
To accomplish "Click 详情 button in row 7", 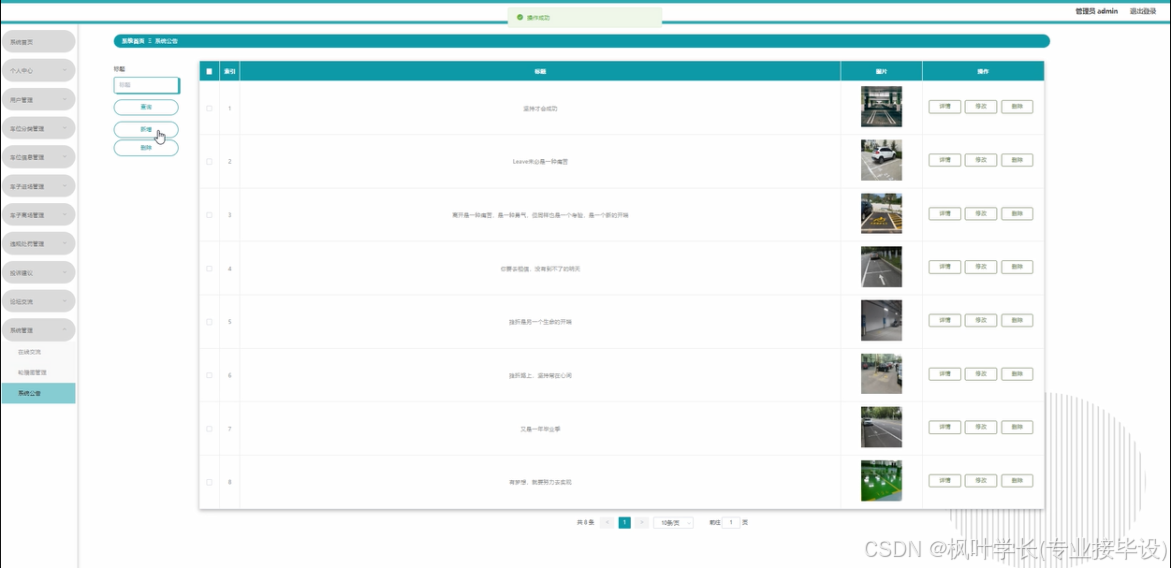I will (945, 427).
